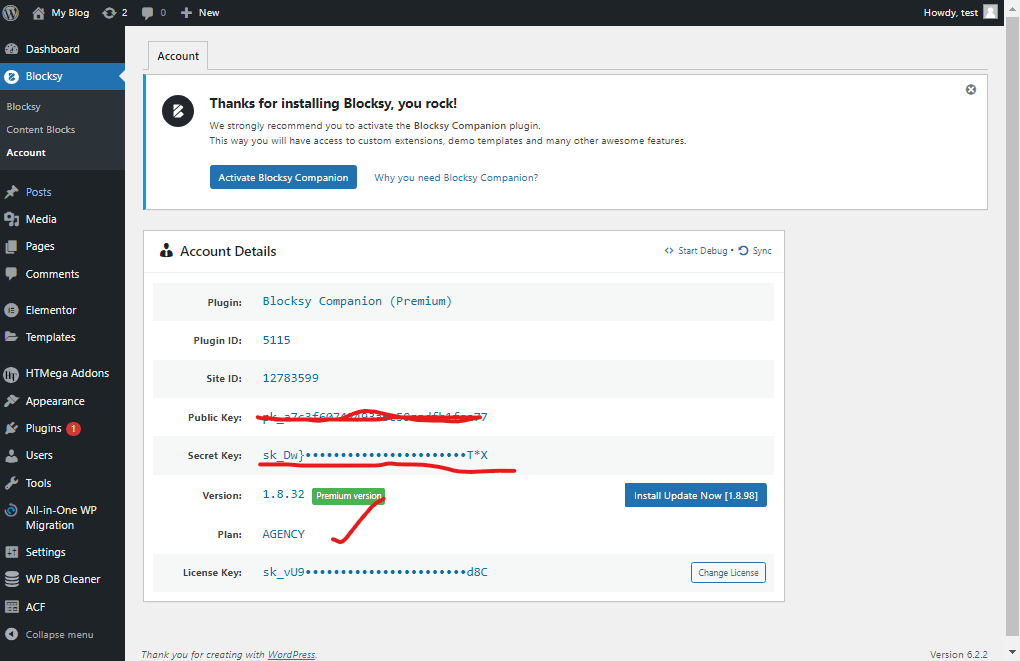Switch to the Account tab

178,56
